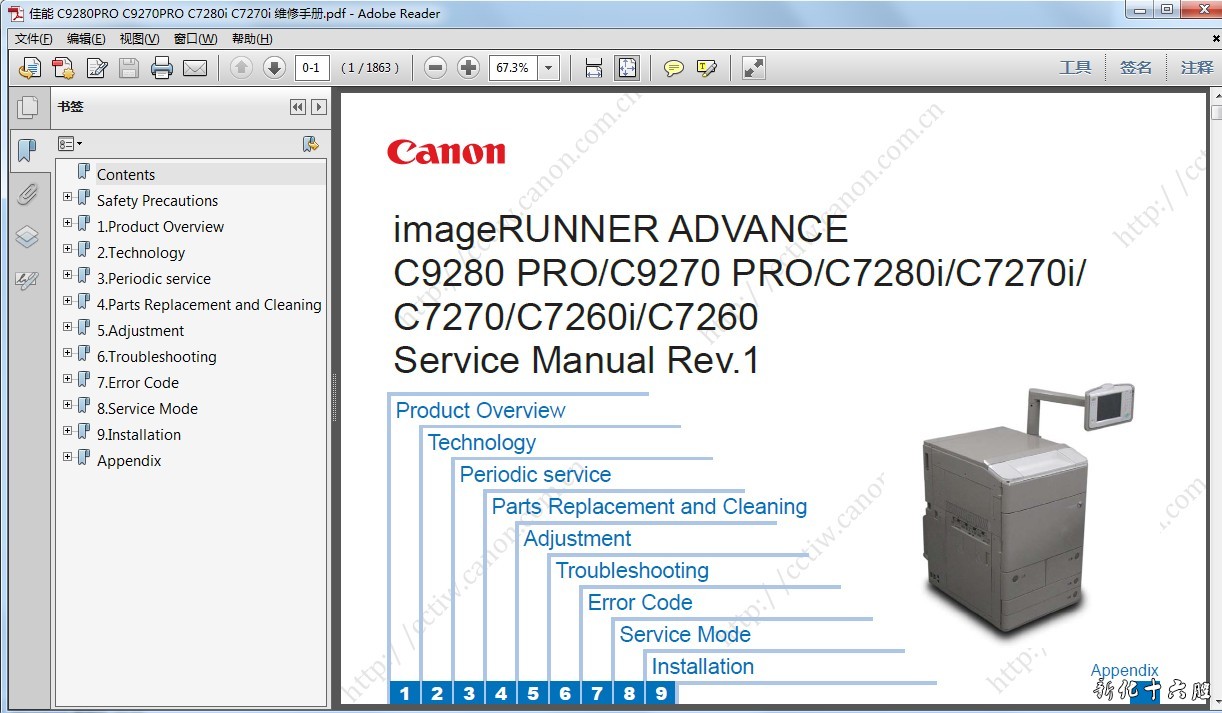Open the Layers panel icon

point(27,237)
